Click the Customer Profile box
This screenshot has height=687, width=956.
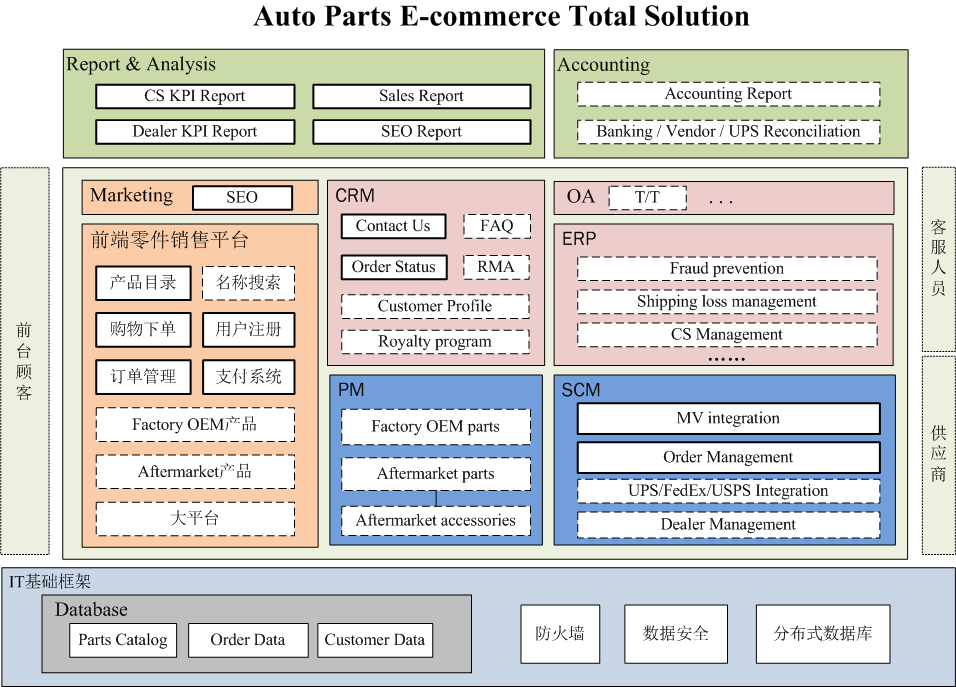click(x=435, y=306)
